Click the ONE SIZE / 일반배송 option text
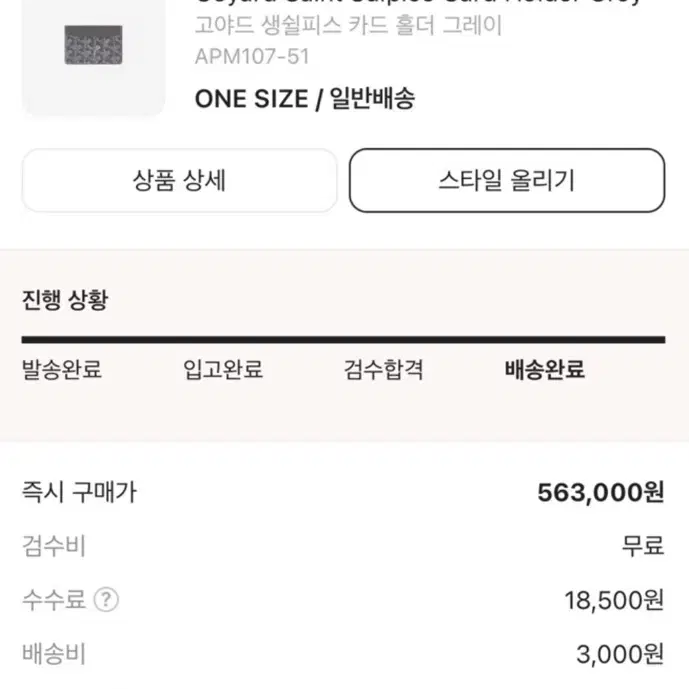The width and height of the screenshot is (689, 689). click(305, 98)
